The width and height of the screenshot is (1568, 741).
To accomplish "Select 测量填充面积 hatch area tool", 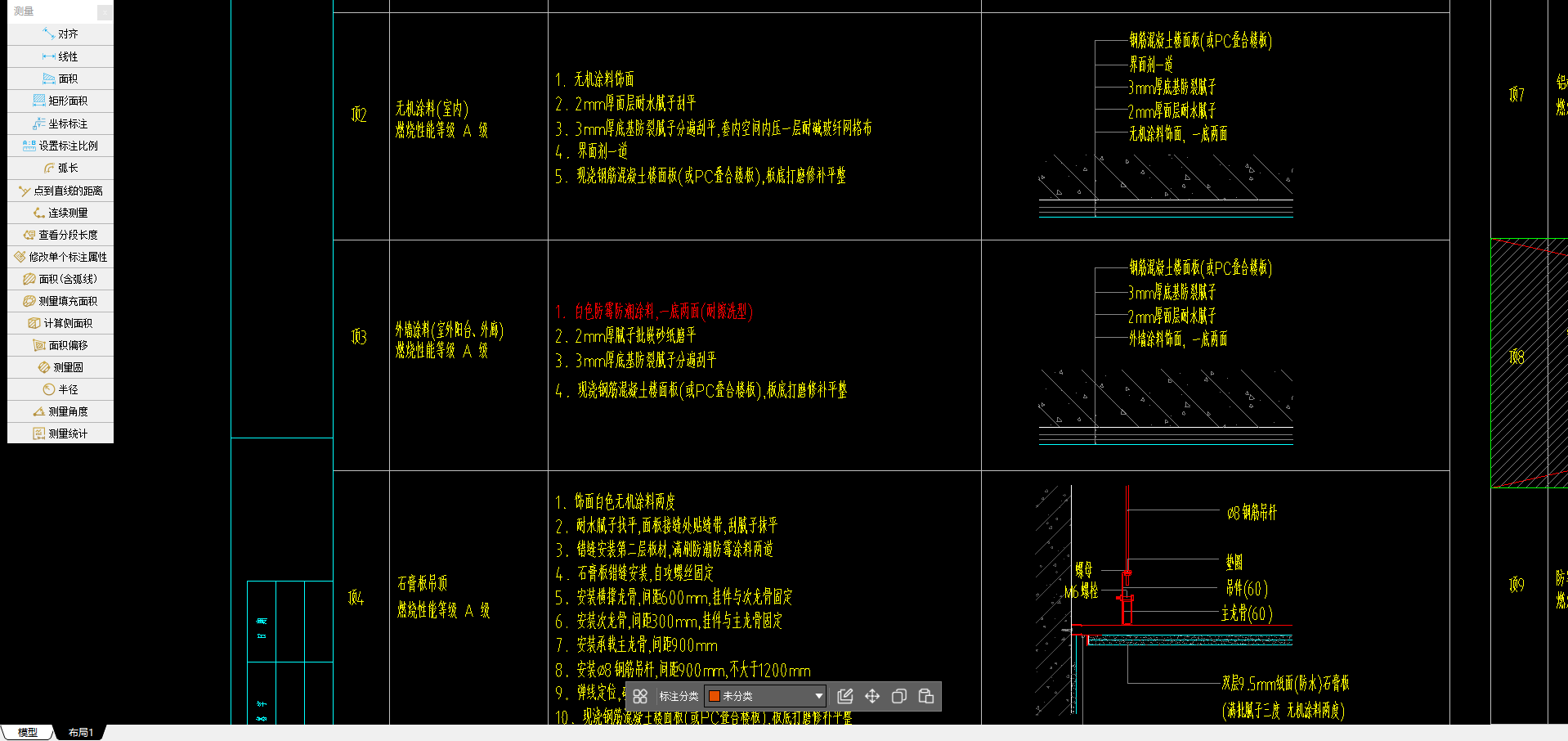I will click(60, 301).
